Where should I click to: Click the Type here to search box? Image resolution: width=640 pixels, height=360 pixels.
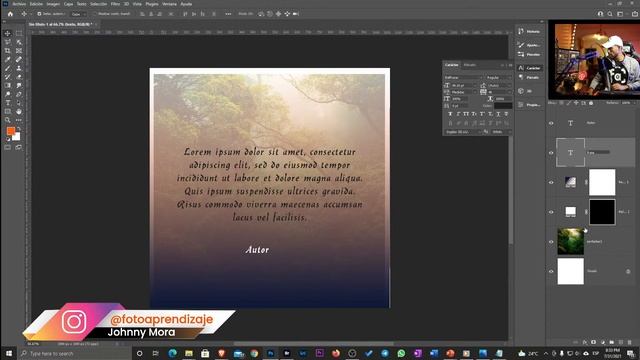75,353
